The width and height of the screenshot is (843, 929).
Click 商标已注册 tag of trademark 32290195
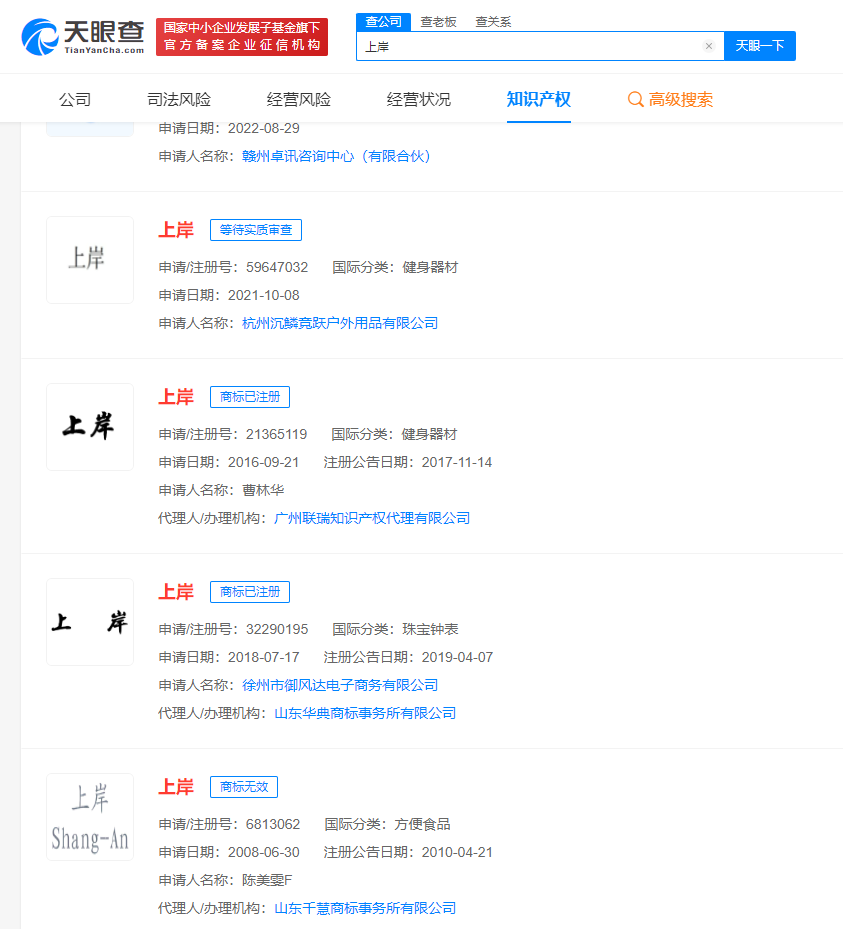click(x=250, y=592)
